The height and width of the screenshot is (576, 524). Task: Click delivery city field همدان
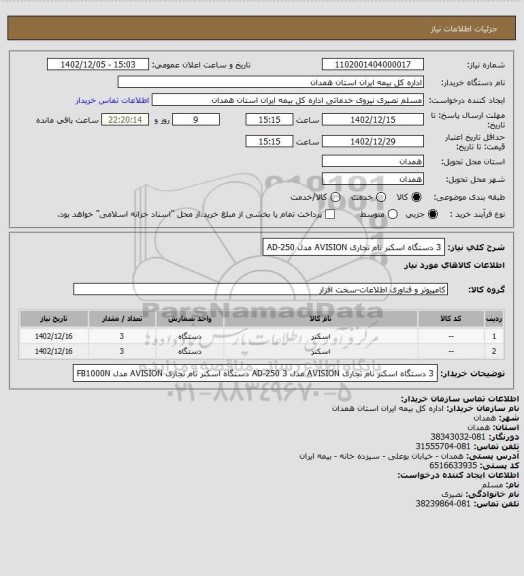click(373, 179)
